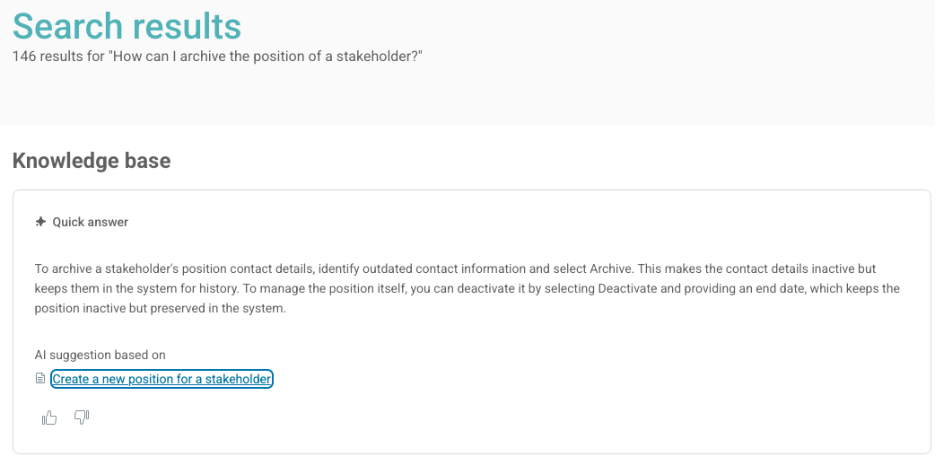This screenshot has width=936, height=457.
Task: Click the '146' results count number
Action: (24, 54)
